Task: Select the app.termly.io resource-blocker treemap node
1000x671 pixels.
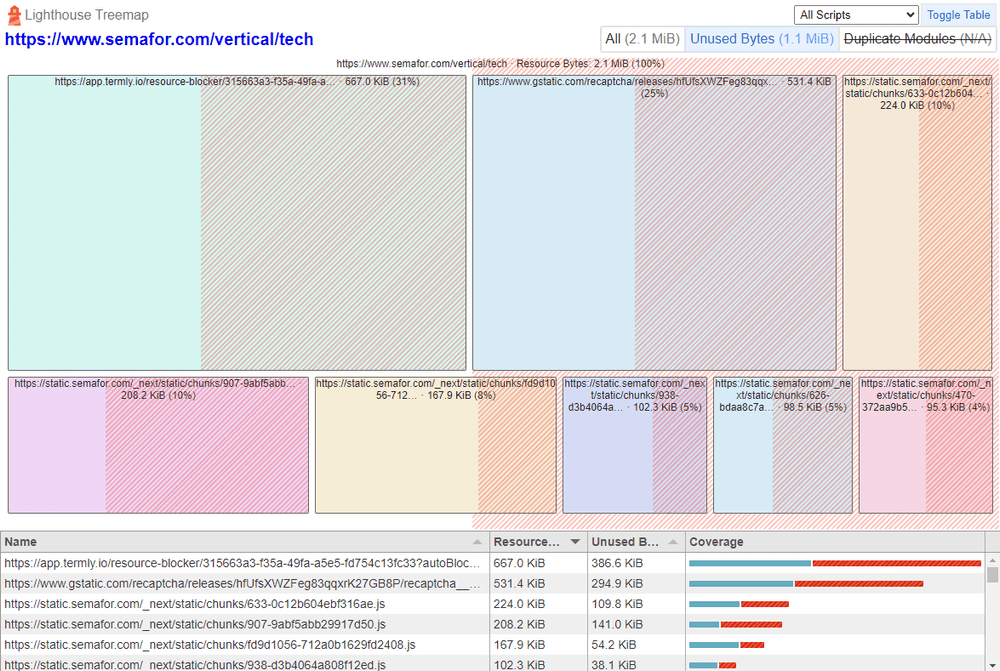Action: (x=237, y=223)
